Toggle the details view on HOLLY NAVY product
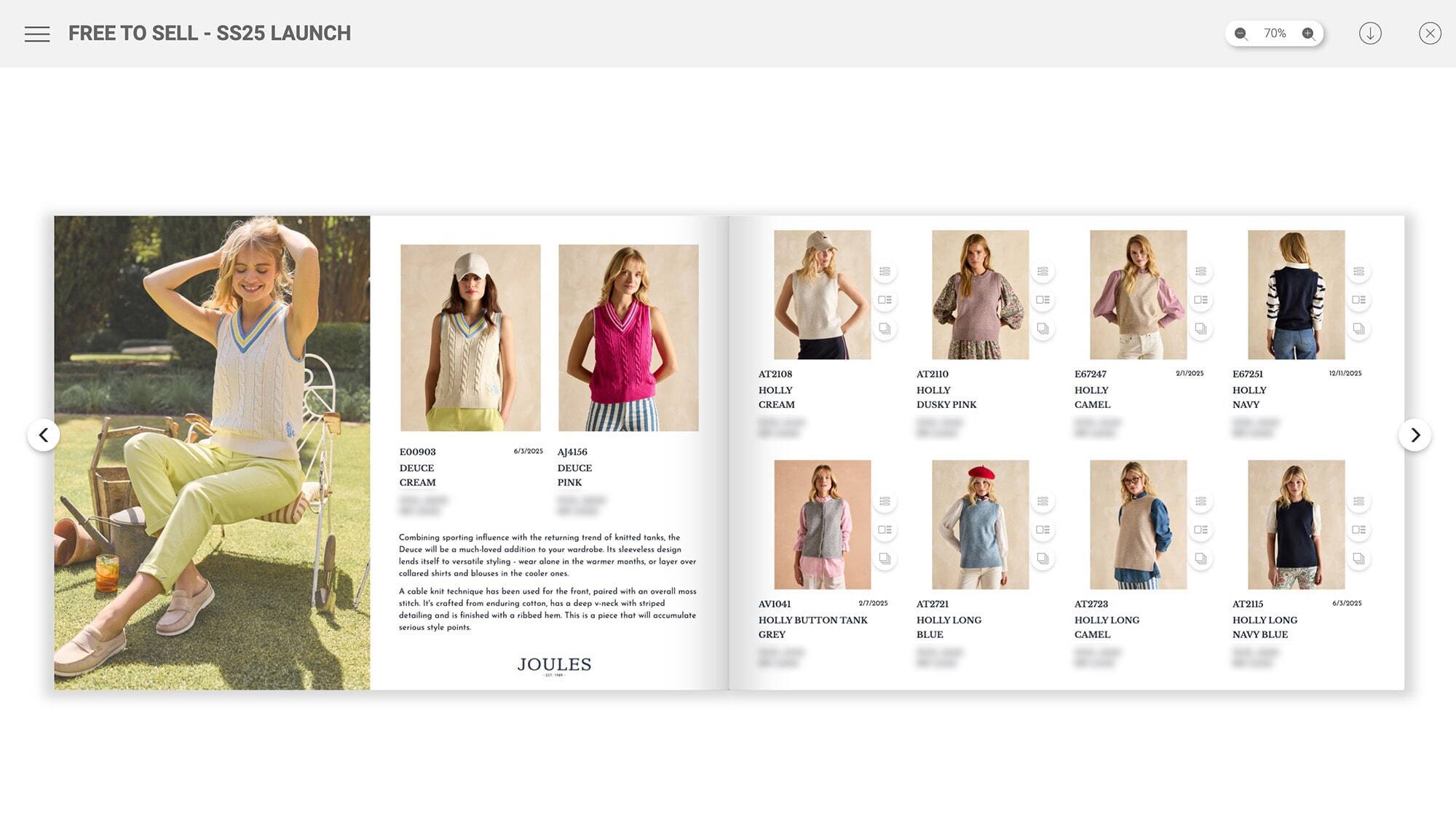 [1358, 299]
